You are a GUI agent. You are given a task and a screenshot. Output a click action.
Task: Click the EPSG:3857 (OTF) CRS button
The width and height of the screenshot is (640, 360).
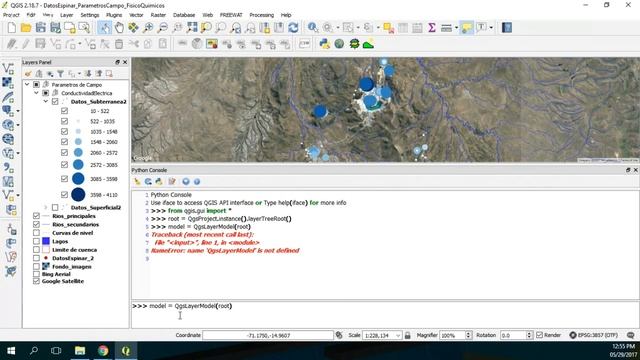point(594,335)
